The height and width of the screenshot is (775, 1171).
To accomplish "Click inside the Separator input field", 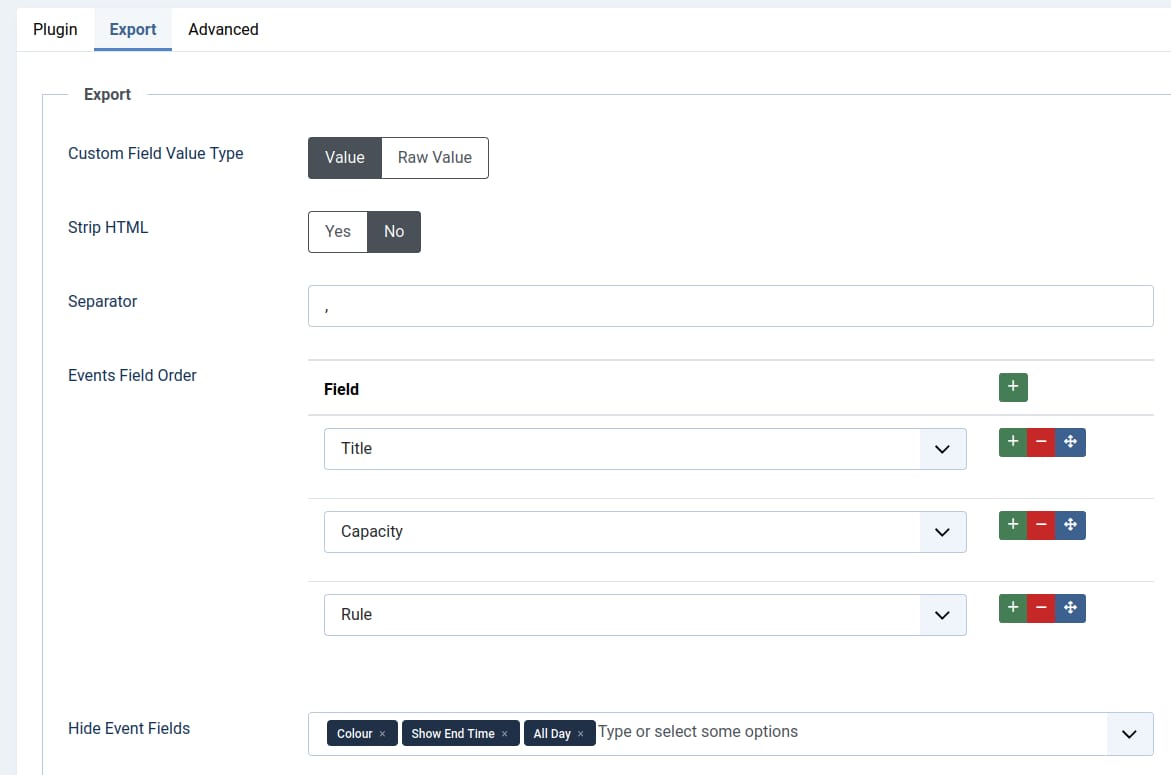I will click(730, 305).
